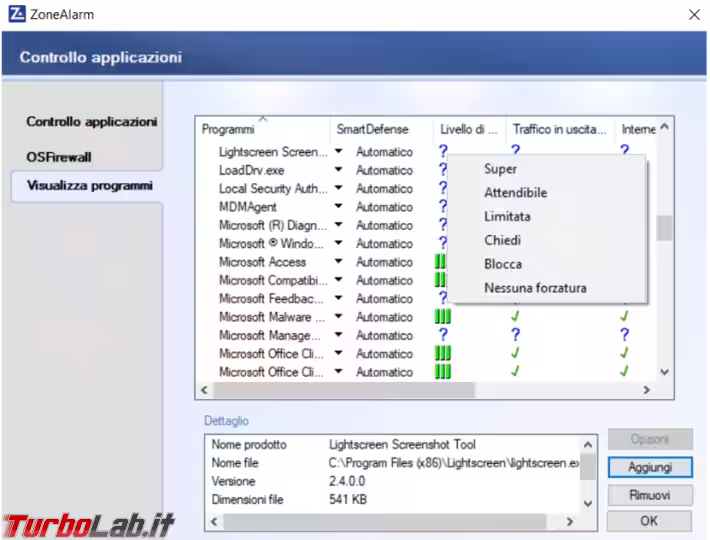Select Attendibile in the popup menu
This screenshot has height=540, width=710.
[515, 193]
